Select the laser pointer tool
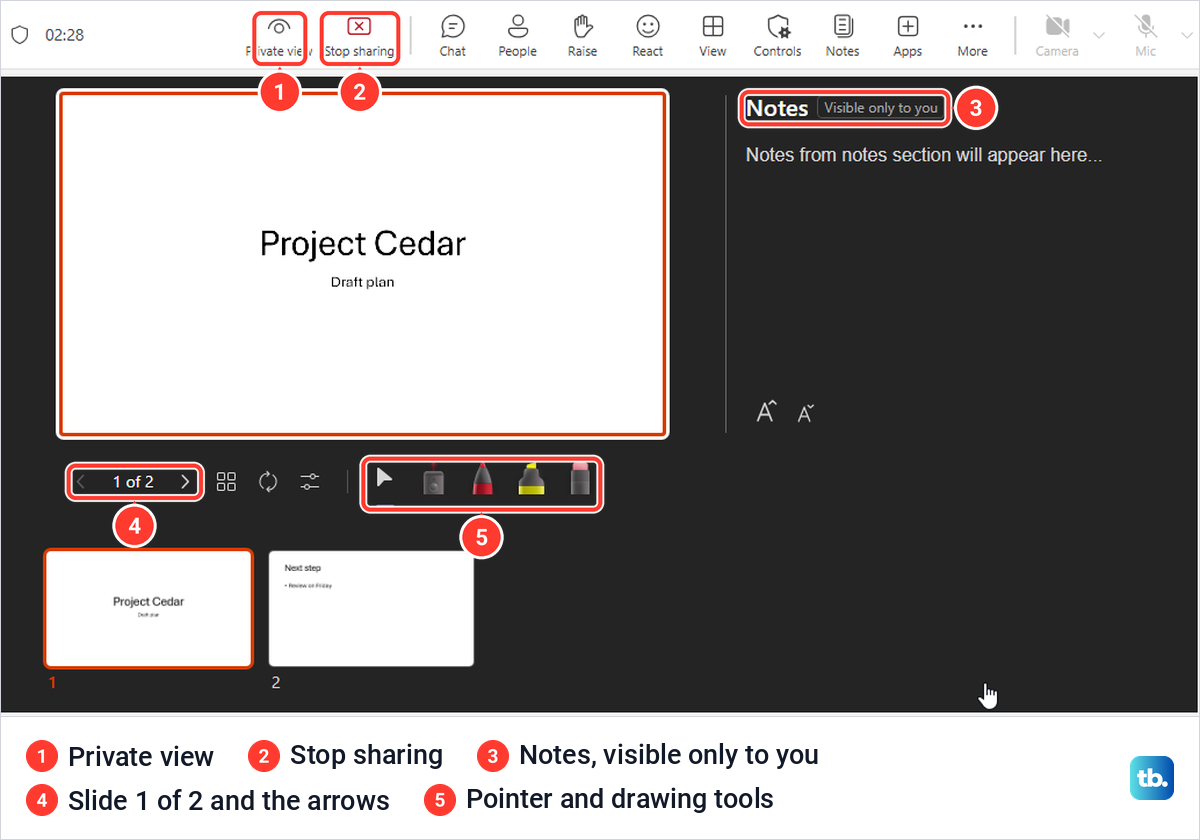Viewport: 1200px width, 840px height. 433,481
